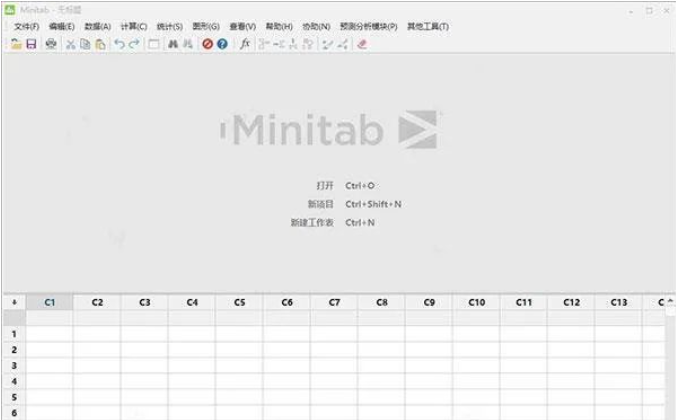Click the red eraser clear icon
This screenshot has width=676, height=420.
point(362,44)
